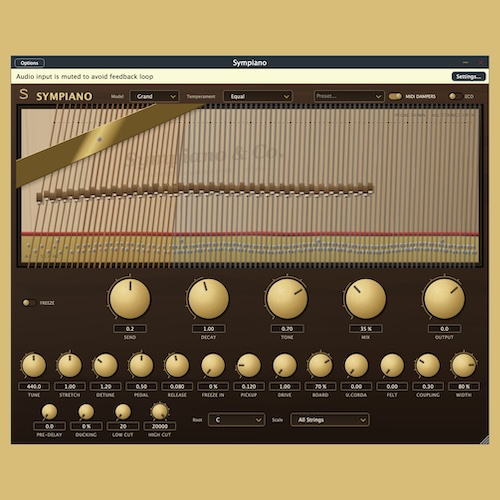This screenshot has height=500, width=500.
Task: Click the Output knob
Action: coord(444,299)
